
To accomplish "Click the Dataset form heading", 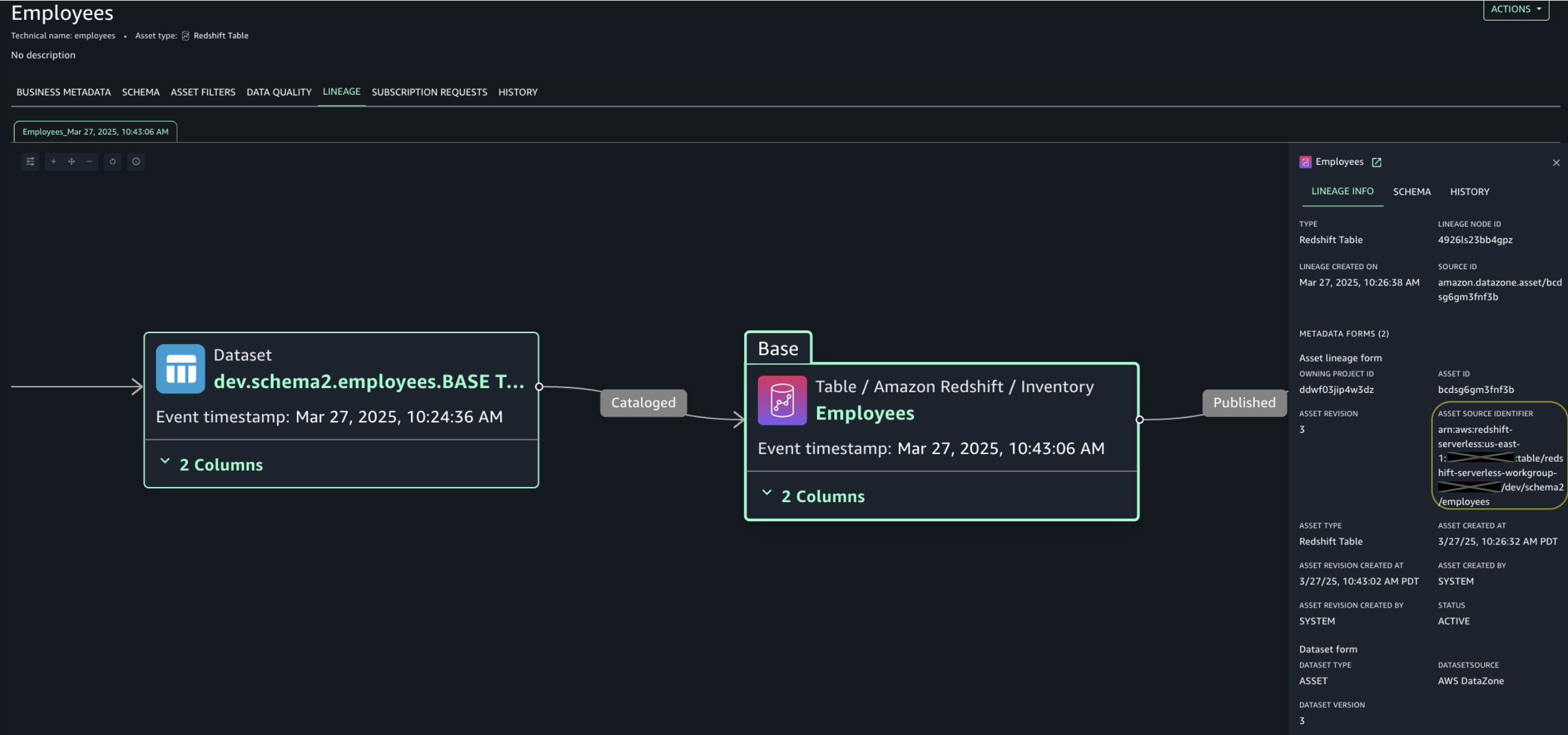I will [1328, 650].
